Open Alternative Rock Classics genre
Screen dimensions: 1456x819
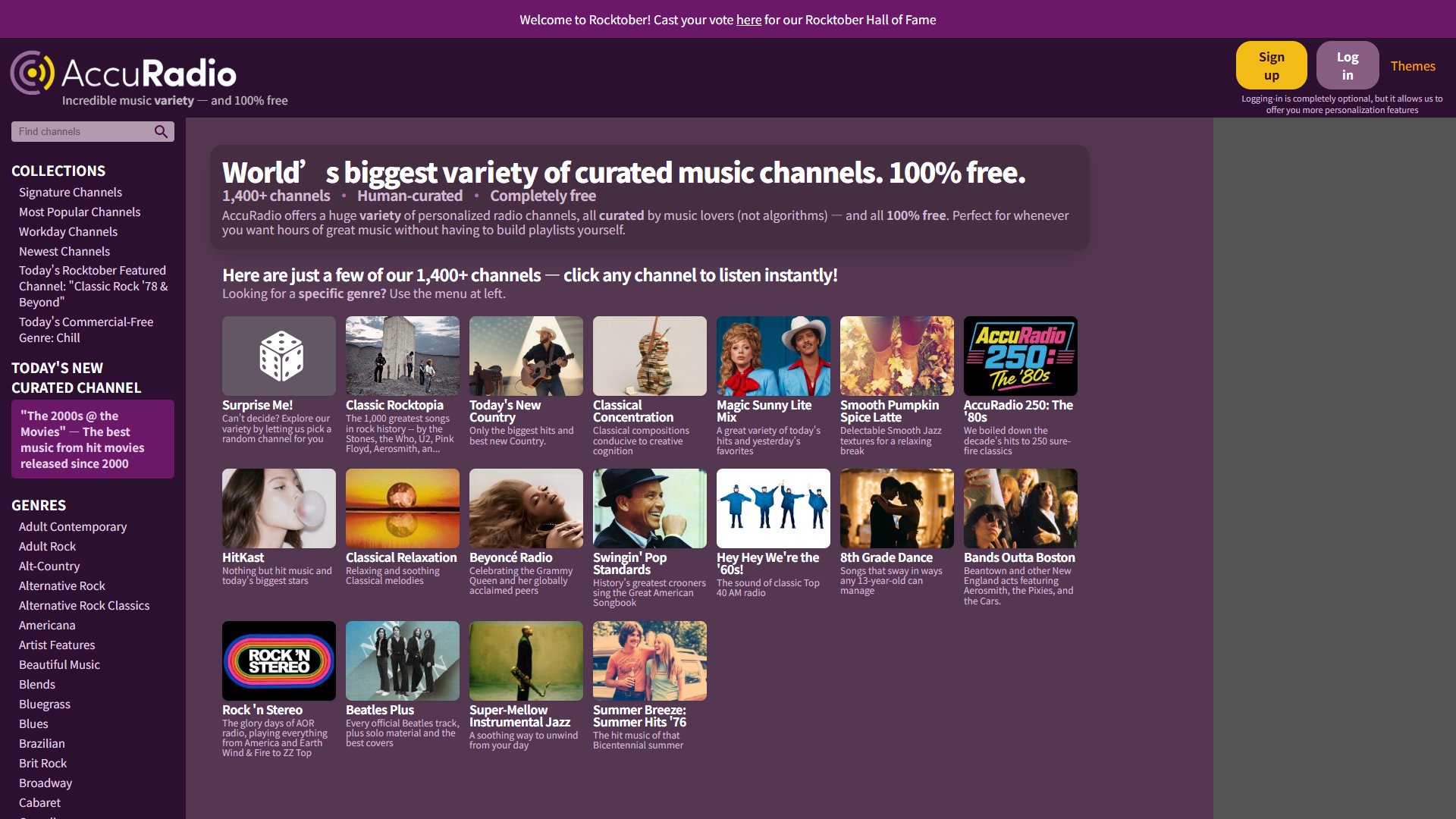[84, 606]
